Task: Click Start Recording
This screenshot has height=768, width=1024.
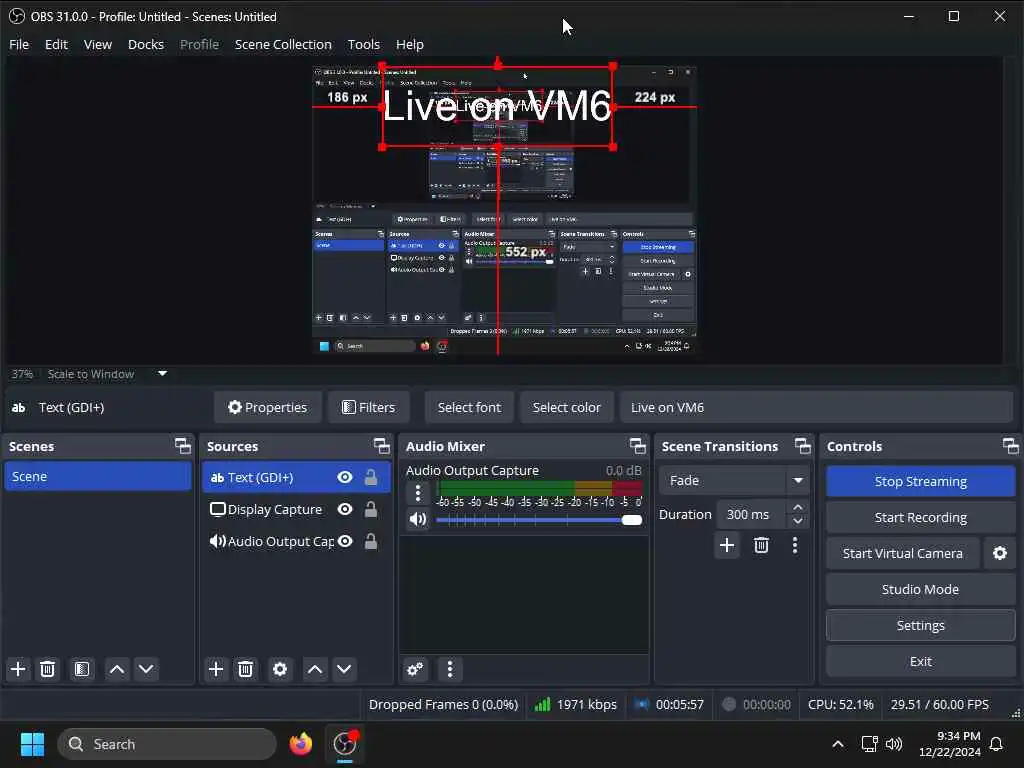Action: click(920, 517)
